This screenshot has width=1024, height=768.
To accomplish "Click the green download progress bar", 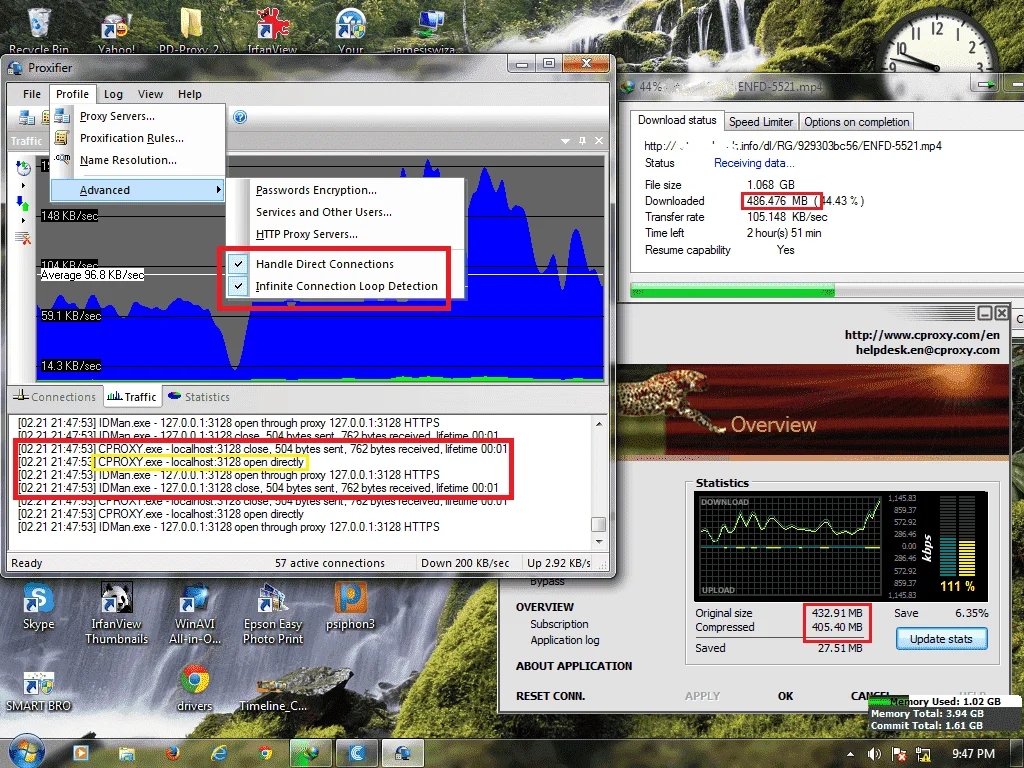I will tap(732, 291).
